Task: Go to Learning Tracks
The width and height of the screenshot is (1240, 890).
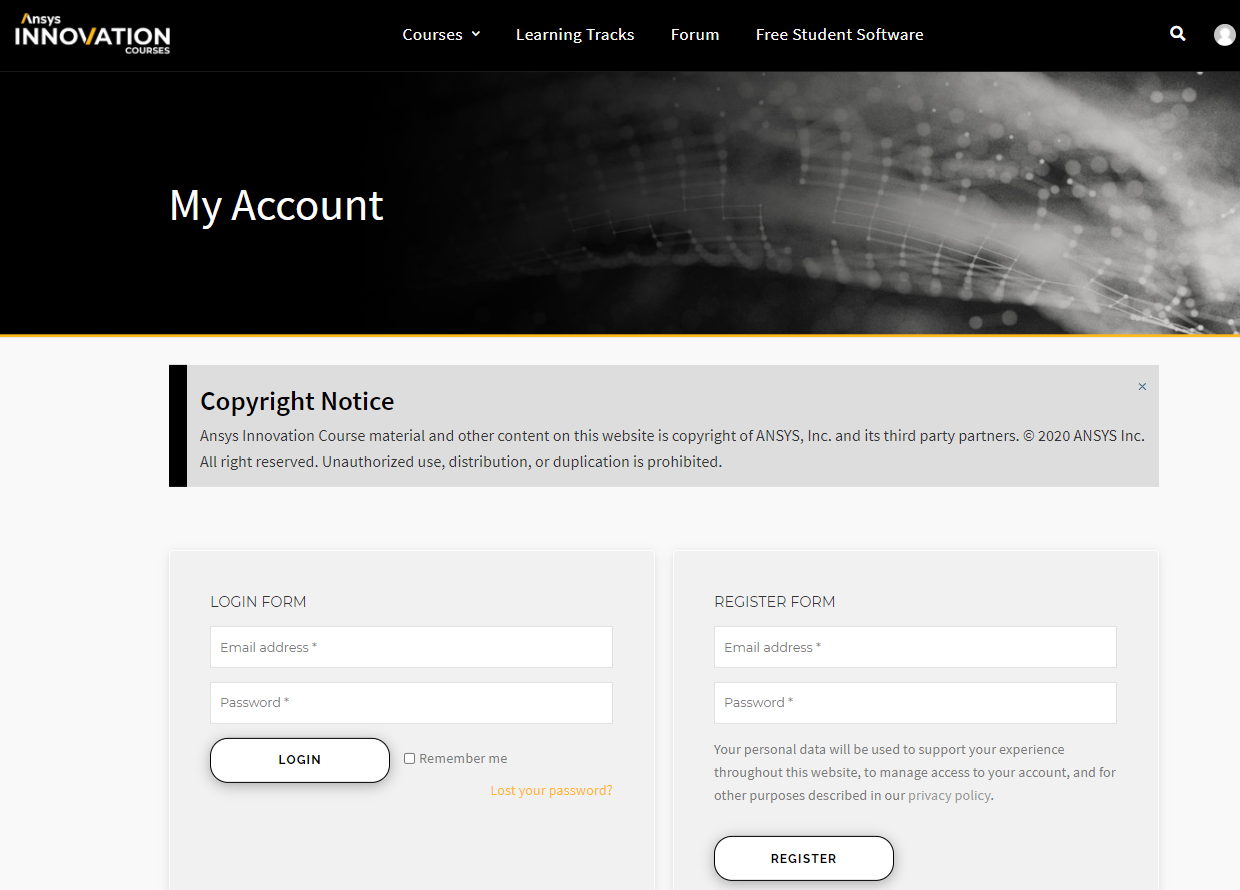Action: [x=575, y=34]
